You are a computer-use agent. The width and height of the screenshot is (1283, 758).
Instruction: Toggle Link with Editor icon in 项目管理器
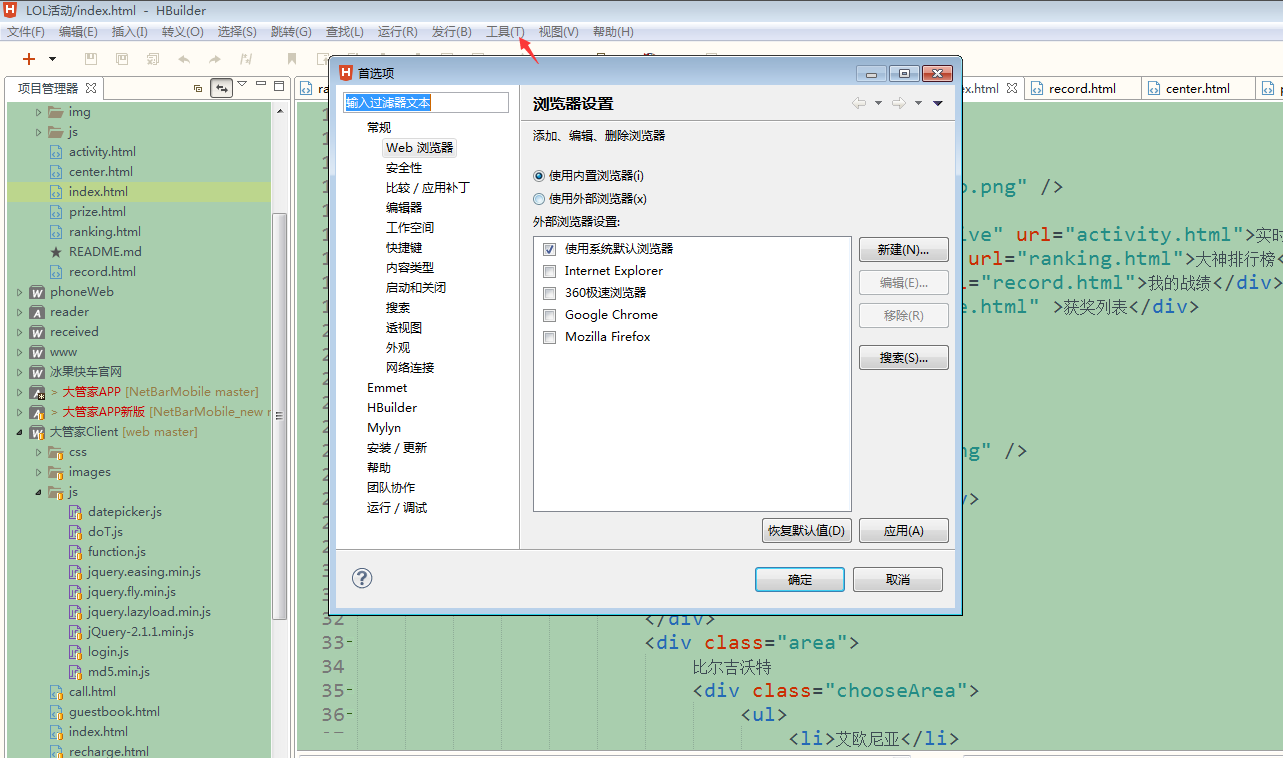point(221,88)
